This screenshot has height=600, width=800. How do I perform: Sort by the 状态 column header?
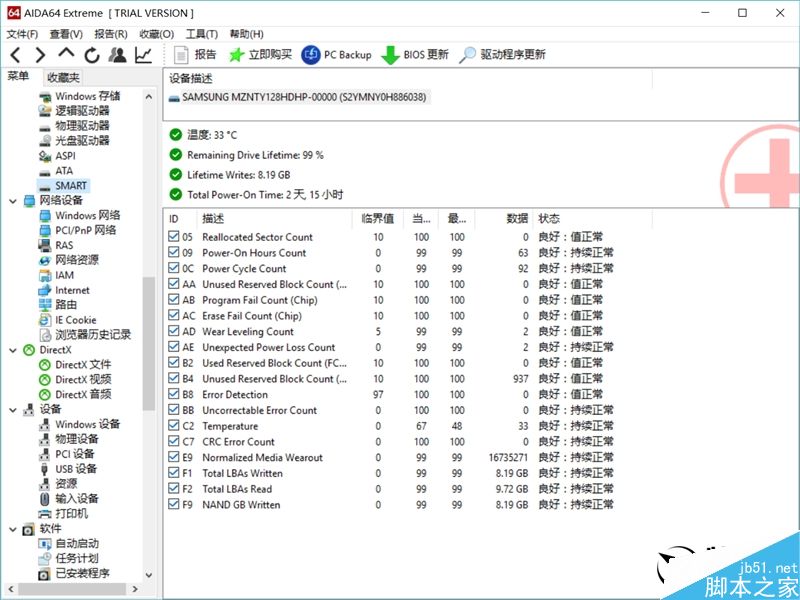(x=593, y=219)
